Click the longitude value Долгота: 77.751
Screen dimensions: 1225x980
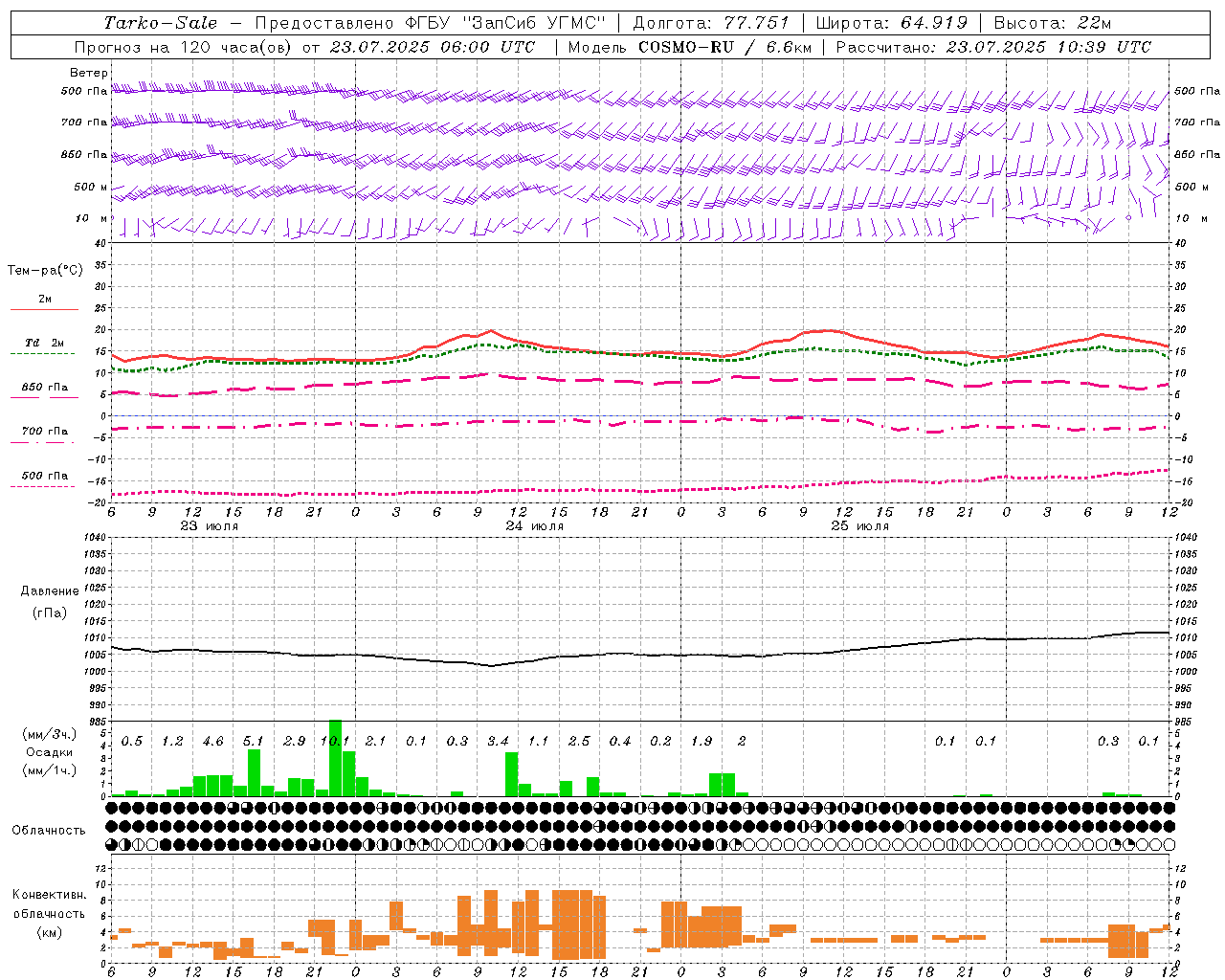(711, 23)
